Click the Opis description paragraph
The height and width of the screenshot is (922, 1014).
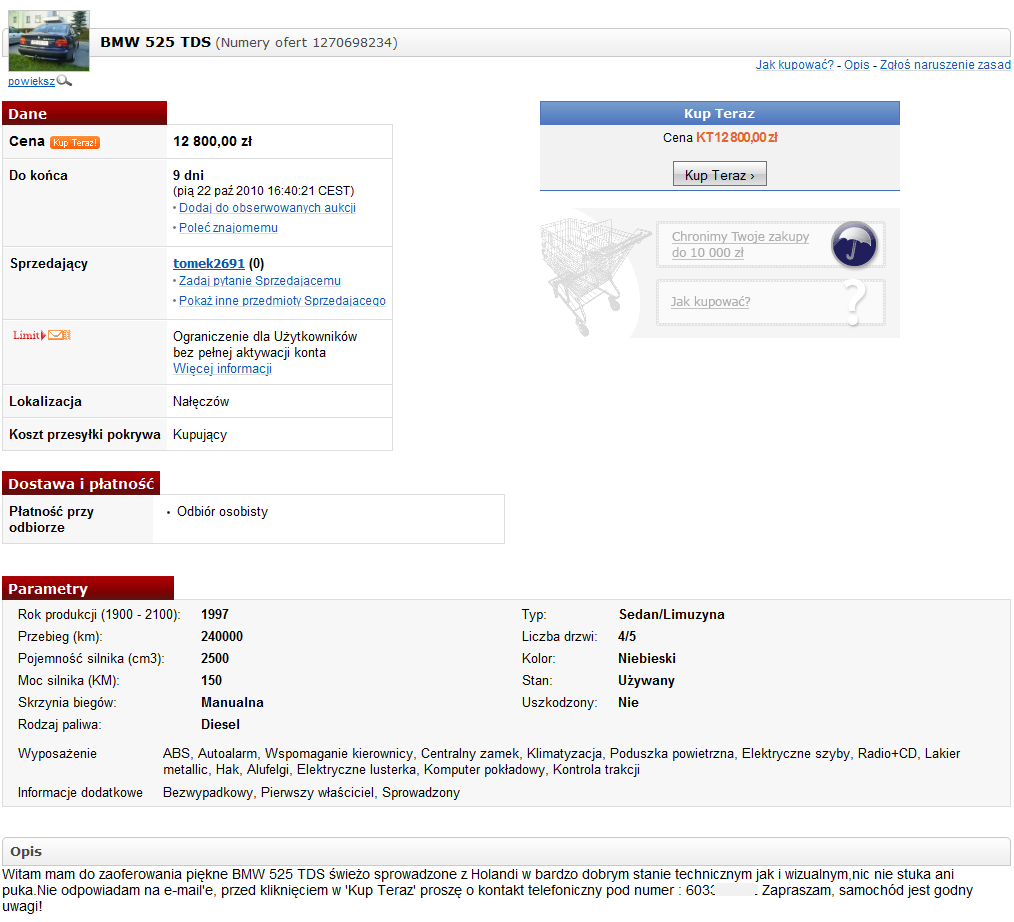pyautogui.click(x=488, y=890)
